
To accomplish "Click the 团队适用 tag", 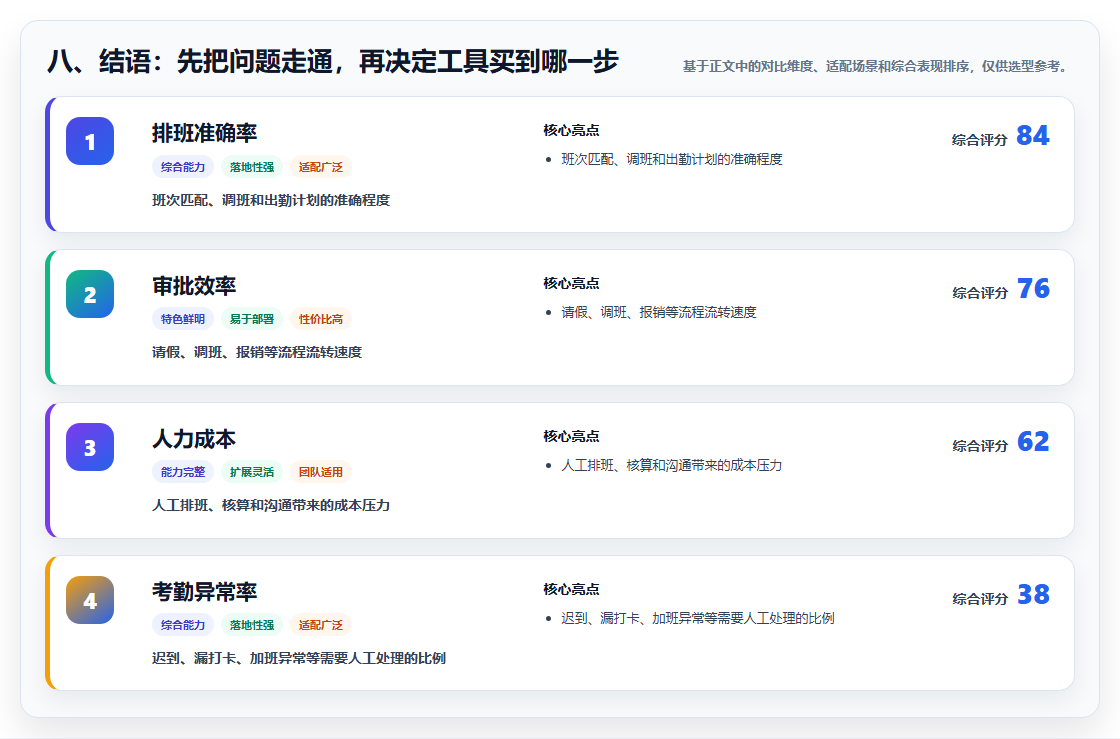I will coord(321,472).
